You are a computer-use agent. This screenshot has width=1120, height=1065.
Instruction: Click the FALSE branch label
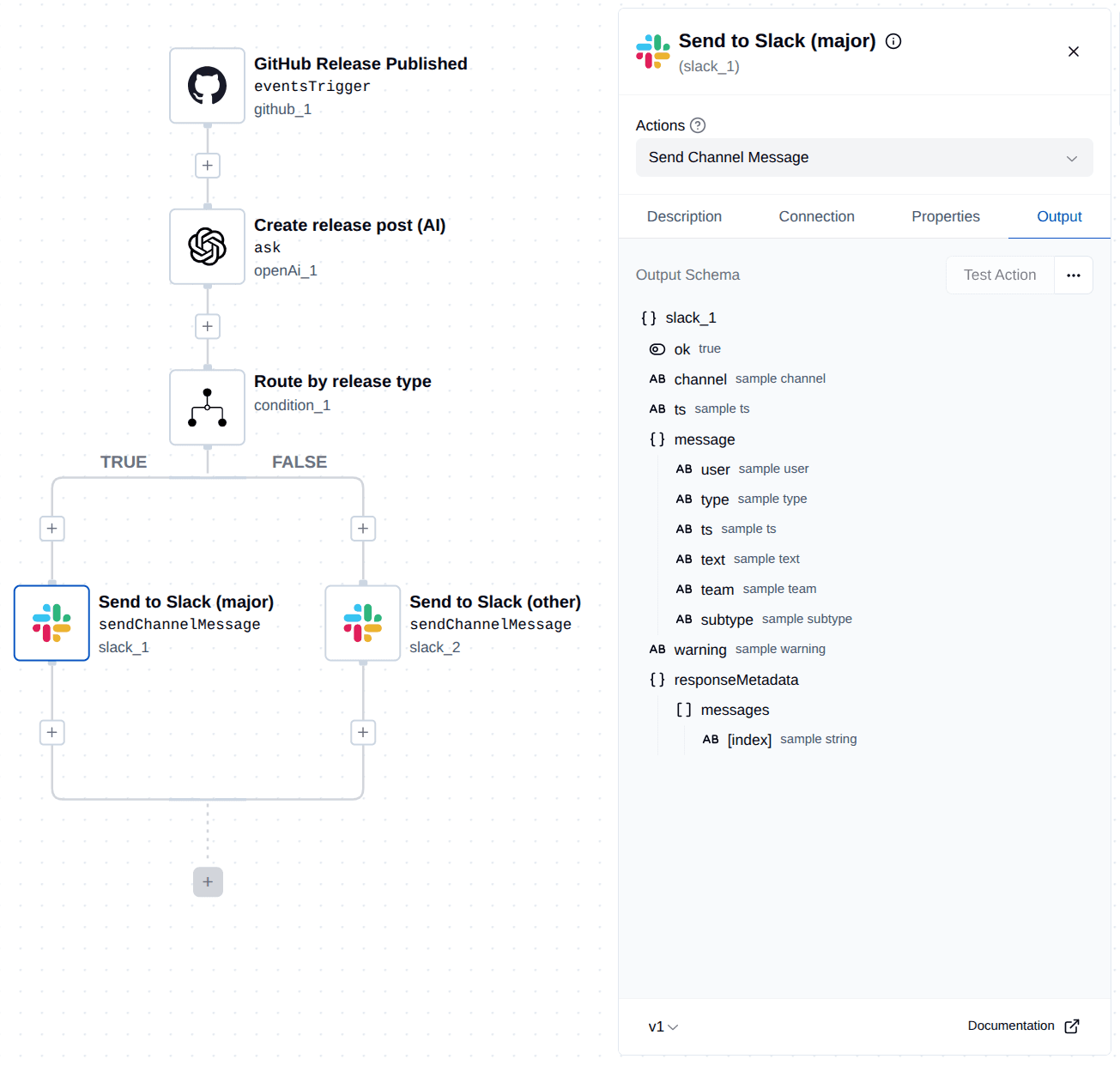coord(300,462)
